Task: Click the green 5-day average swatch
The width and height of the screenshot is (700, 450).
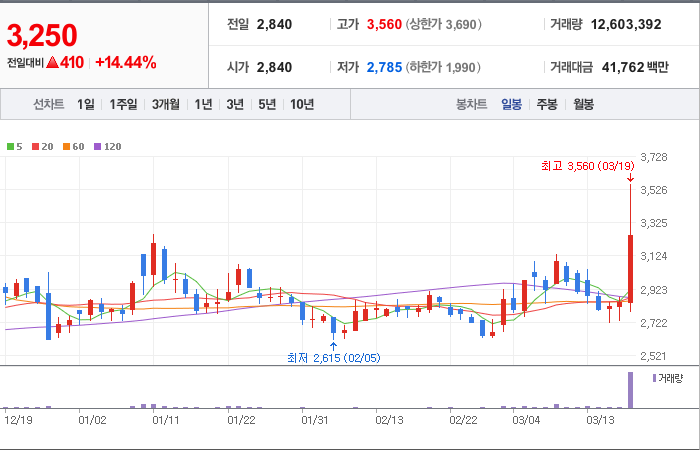Action: click(10, 146)
